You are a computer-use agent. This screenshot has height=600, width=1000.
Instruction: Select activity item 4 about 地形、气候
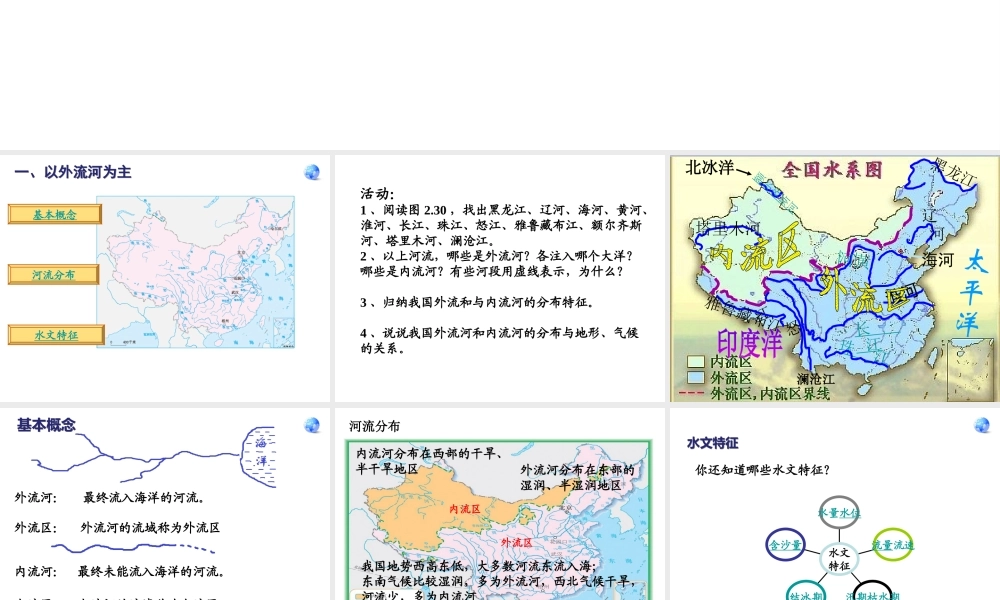click(499, 340)
